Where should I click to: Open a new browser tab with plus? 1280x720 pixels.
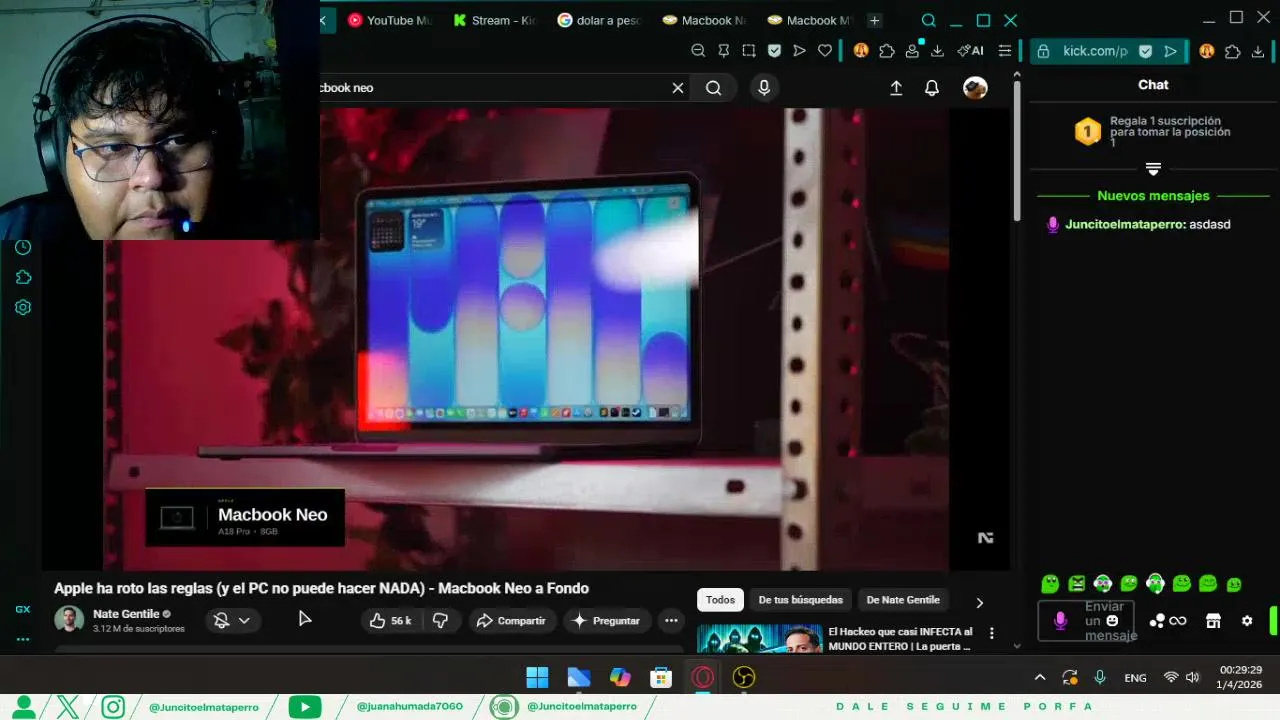pyautogui.click(x=874, y=20)
